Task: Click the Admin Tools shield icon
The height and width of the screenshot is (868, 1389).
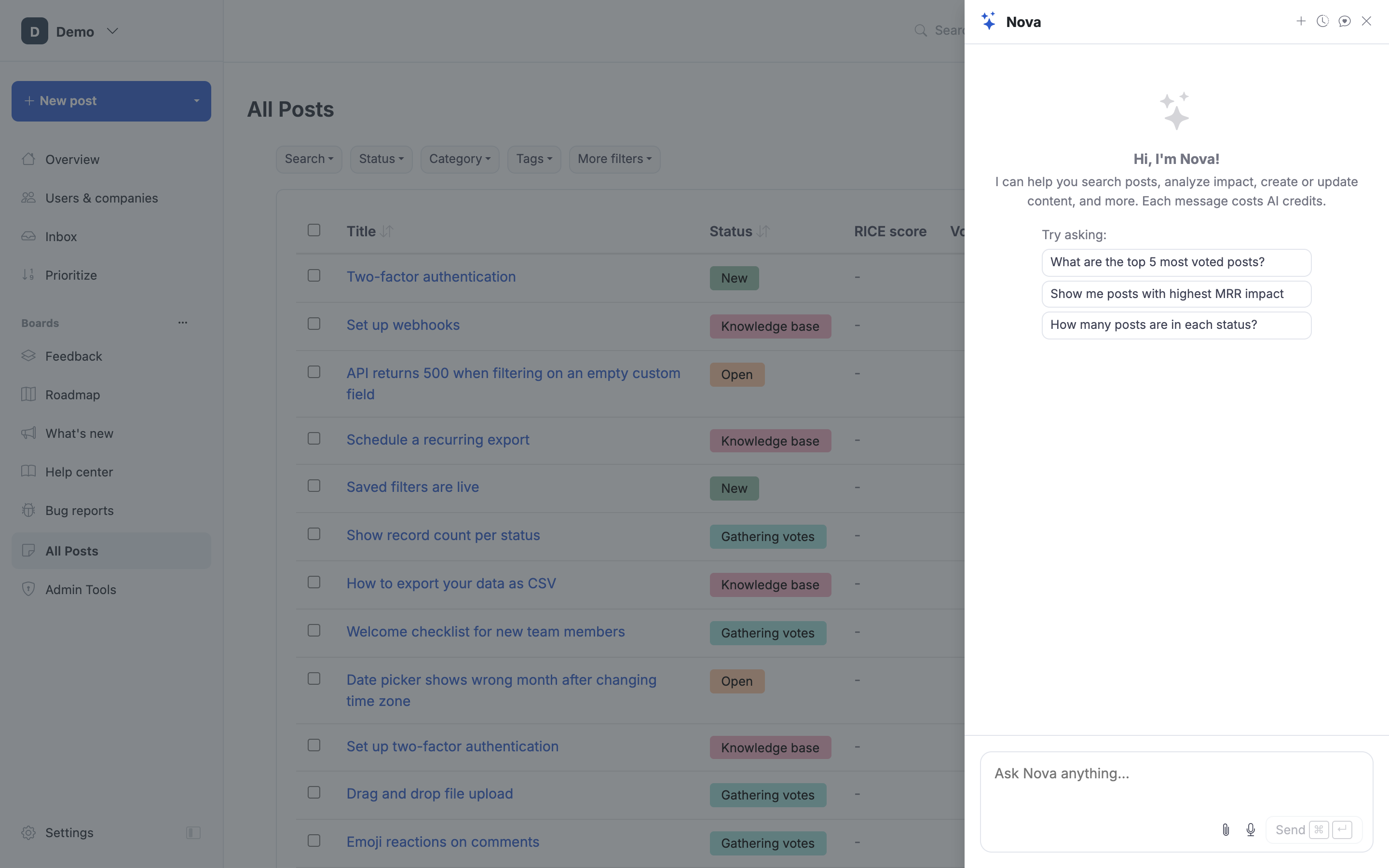Action: click(x=28, y=589)
